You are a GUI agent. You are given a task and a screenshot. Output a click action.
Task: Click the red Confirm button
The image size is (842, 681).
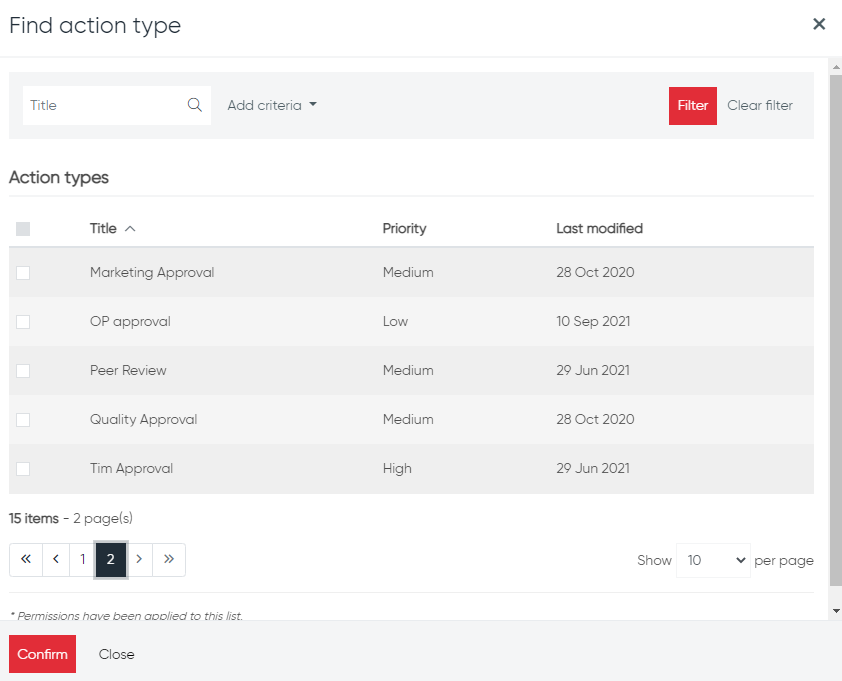(x=42, y=654)
